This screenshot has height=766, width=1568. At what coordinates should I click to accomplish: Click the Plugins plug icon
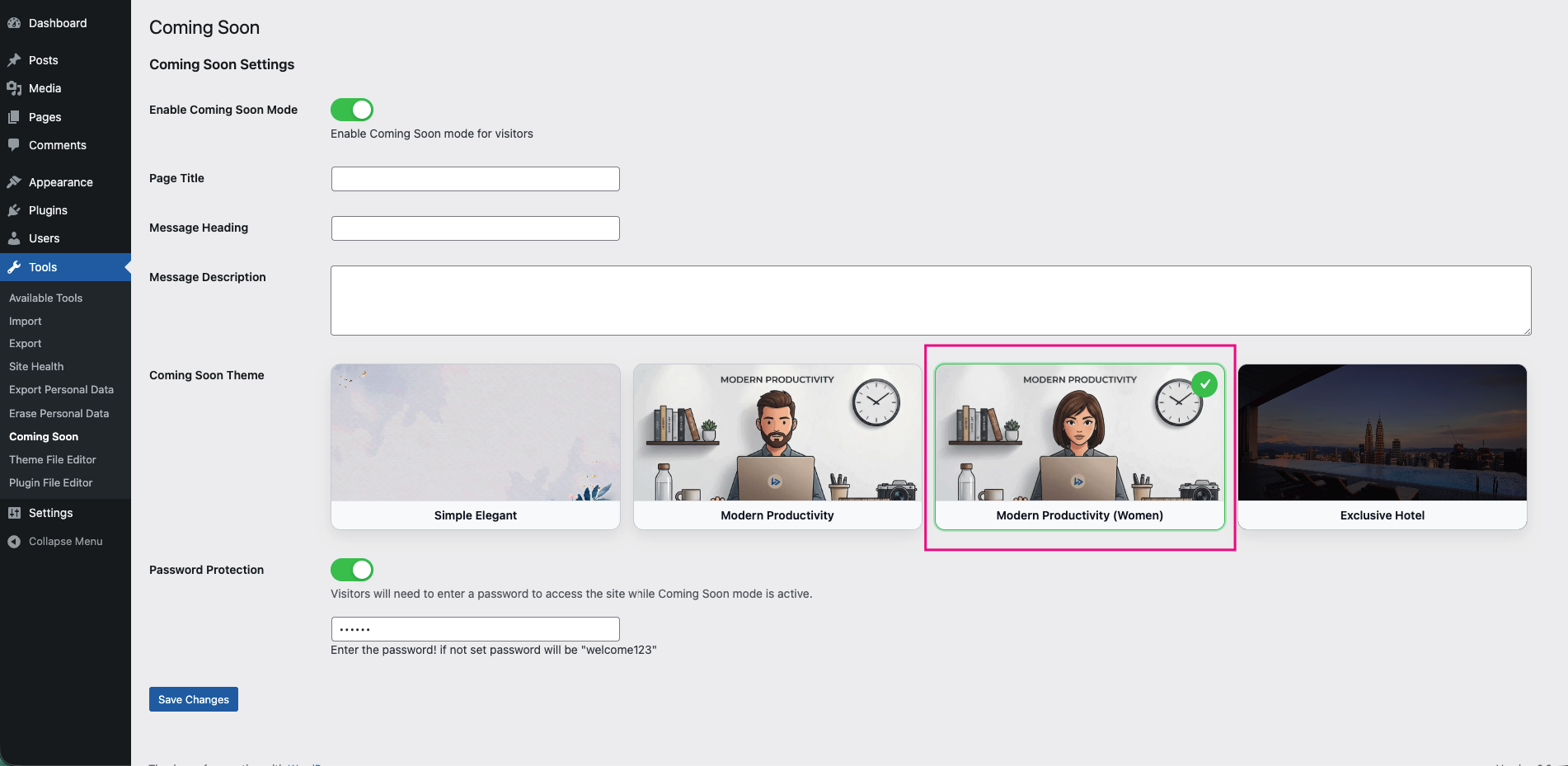pos(14,210)
